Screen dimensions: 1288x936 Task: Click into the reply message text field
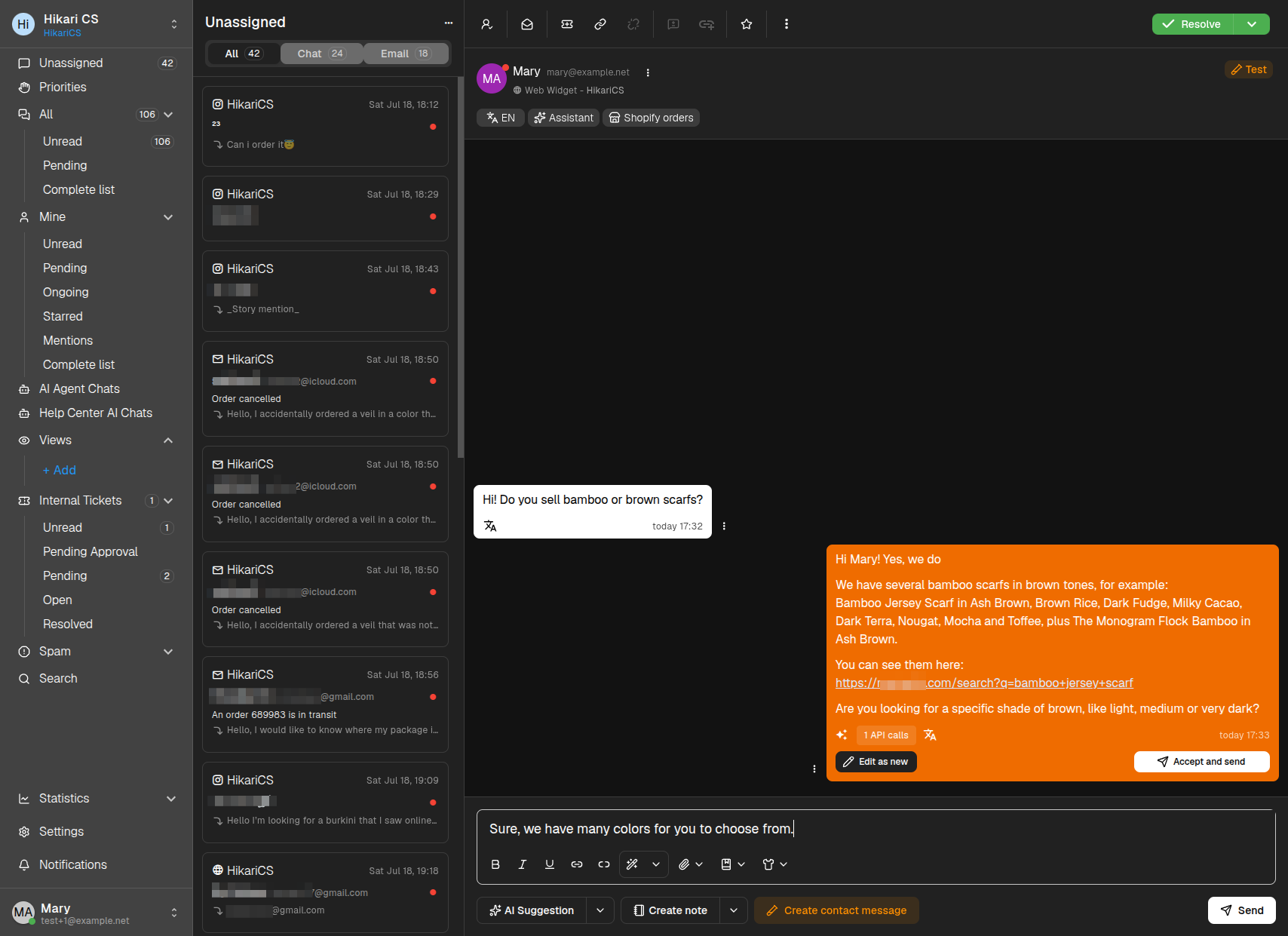pyautogui.click(x=876, y=829)
